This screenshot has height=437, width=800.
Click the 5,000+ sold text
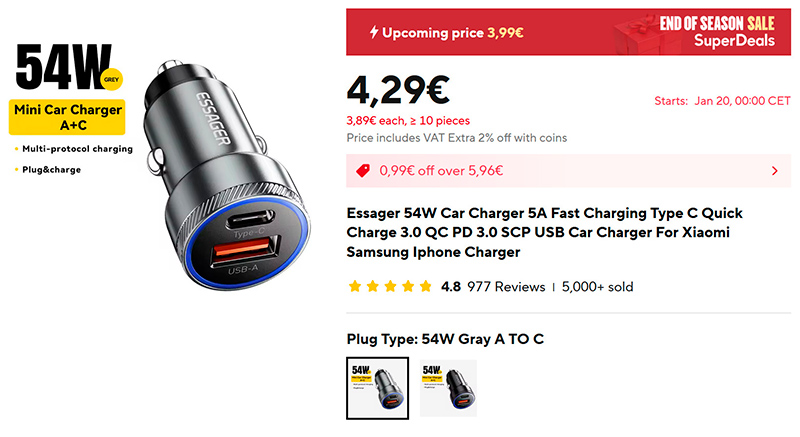(597, 287)
